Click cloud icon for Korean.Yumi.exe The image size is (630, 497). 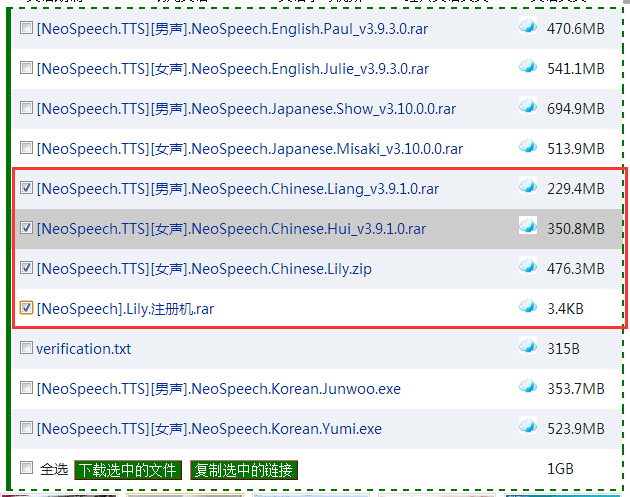(x=528, y=425)
